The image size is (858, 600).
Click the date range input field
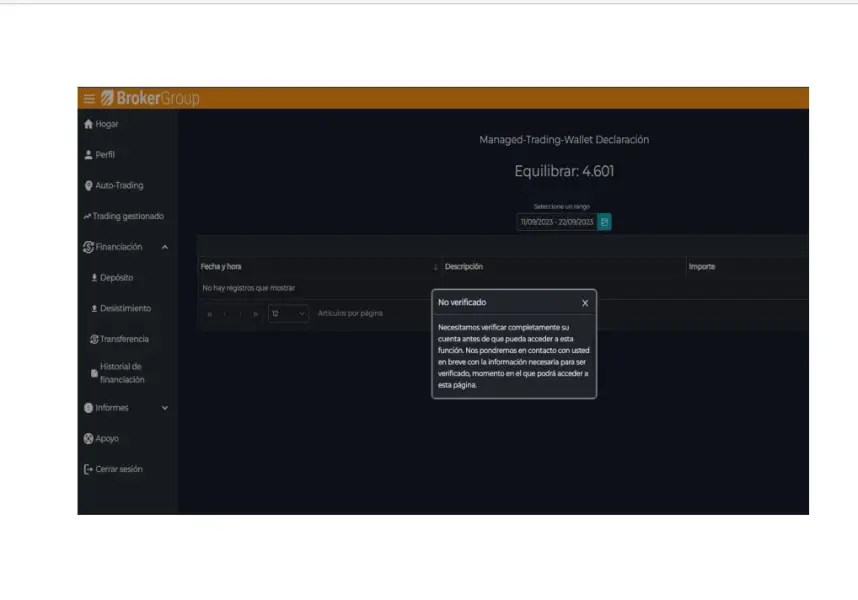[556, 222]
